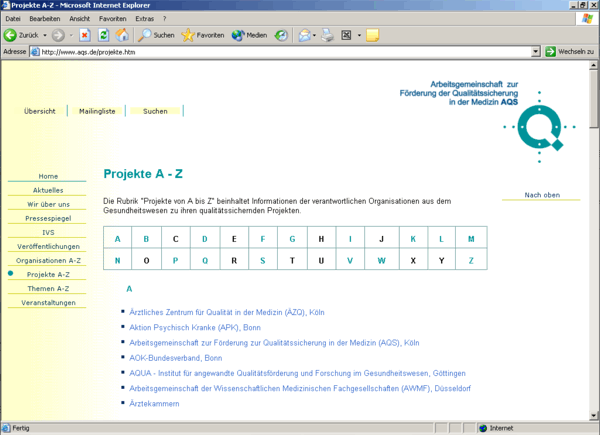
Task: Jump to letter W in alphabet table
Action: (382, 261)
